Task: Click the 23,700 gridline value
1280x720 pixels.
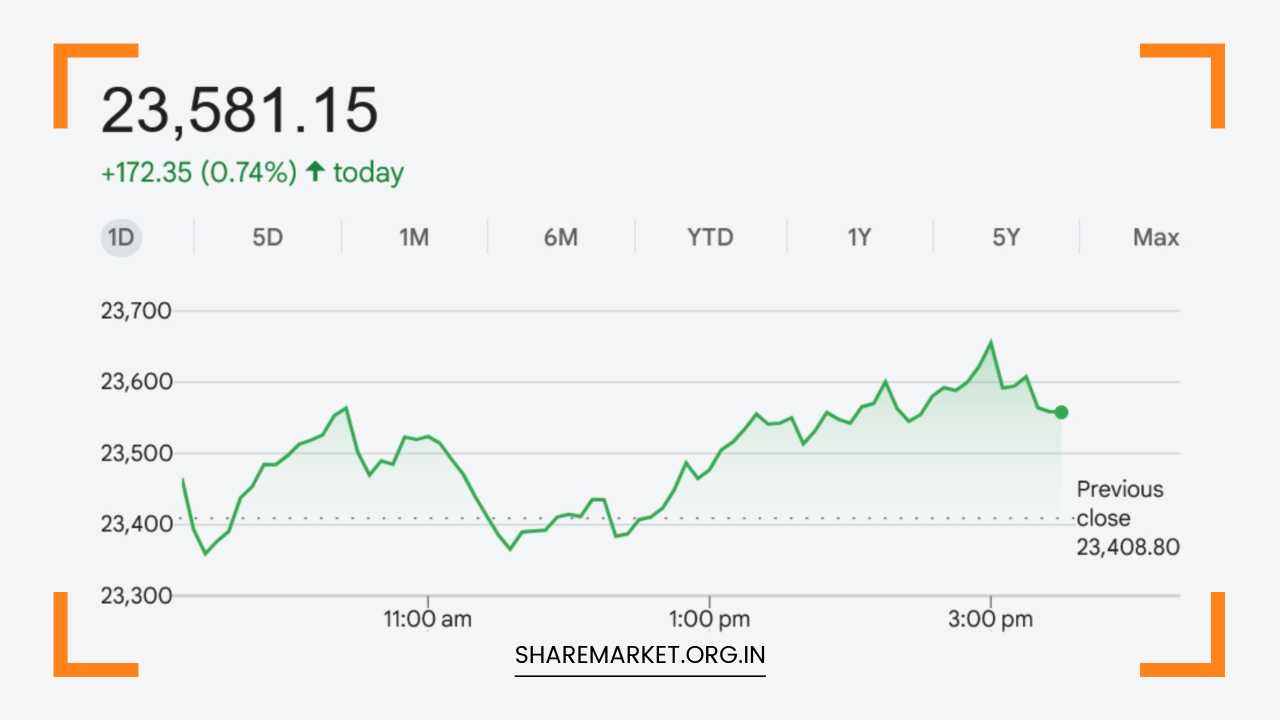Action: [x=138, y=310]
